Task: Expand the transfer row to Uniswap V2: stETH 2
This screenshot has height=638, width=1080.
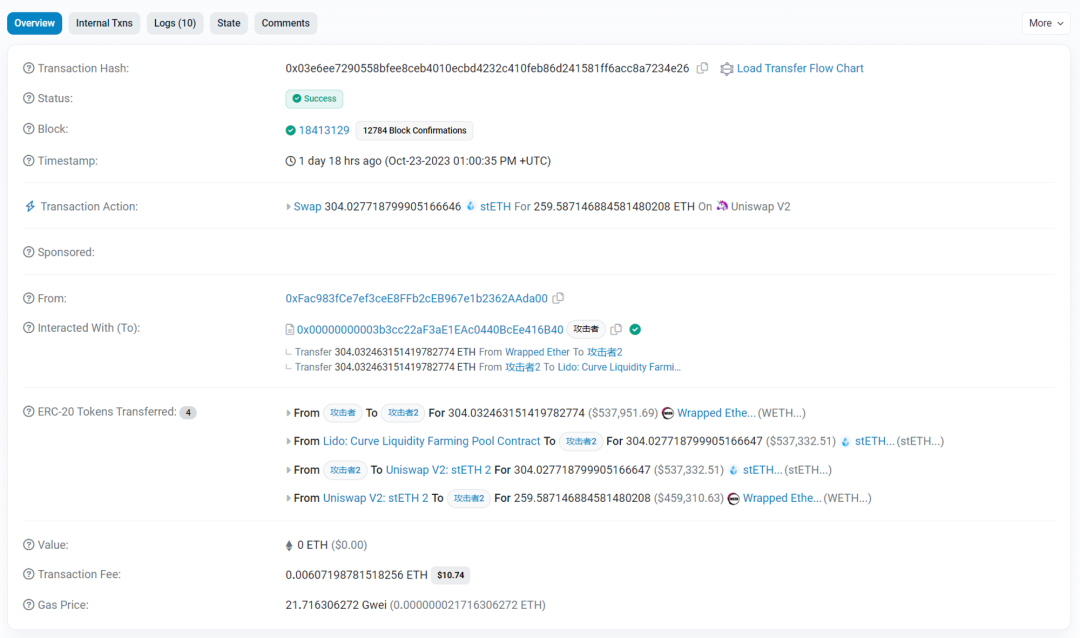Action: (288, 471)
